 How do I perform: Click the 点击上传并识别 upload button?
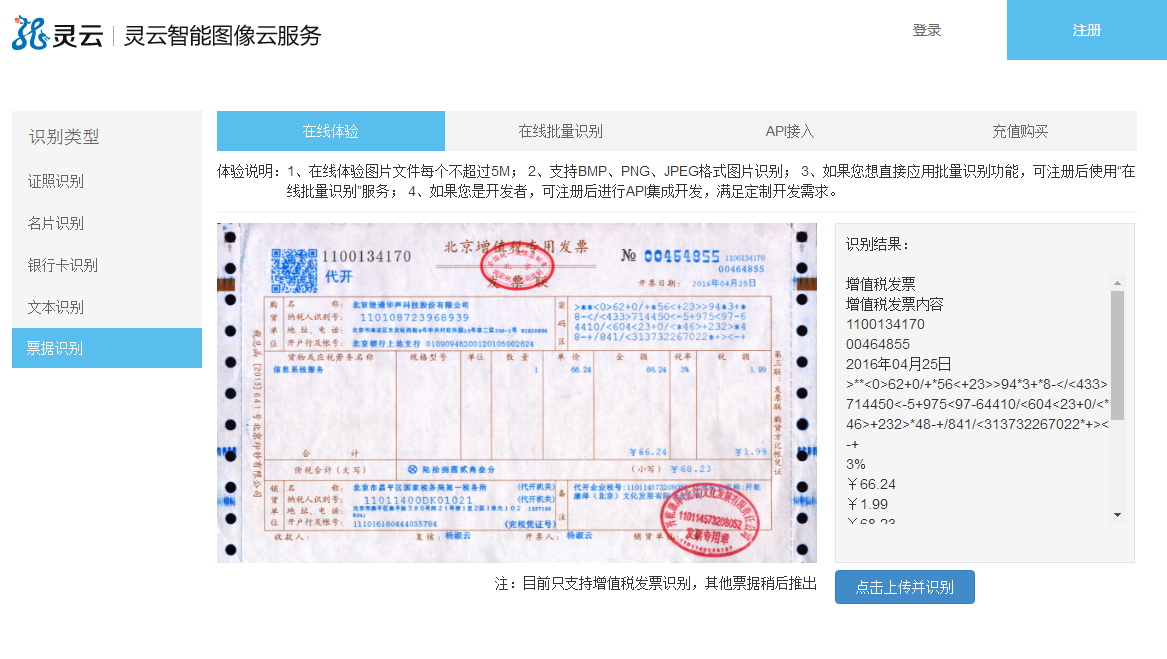tap(904, 587)
